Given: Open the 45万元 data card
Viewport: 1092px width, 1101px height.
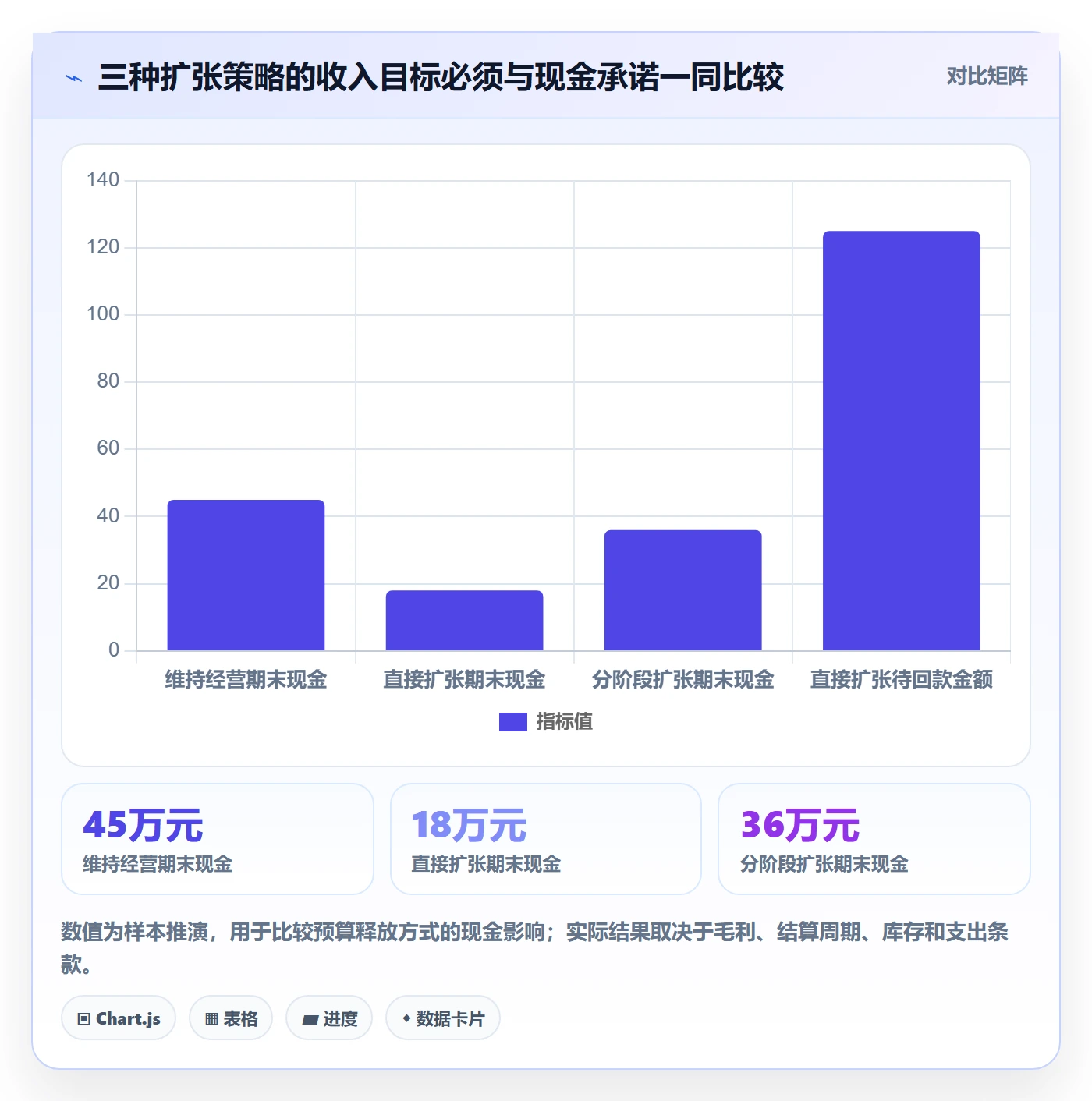Looking at the screenshot, I should click(x=218, y=839).
